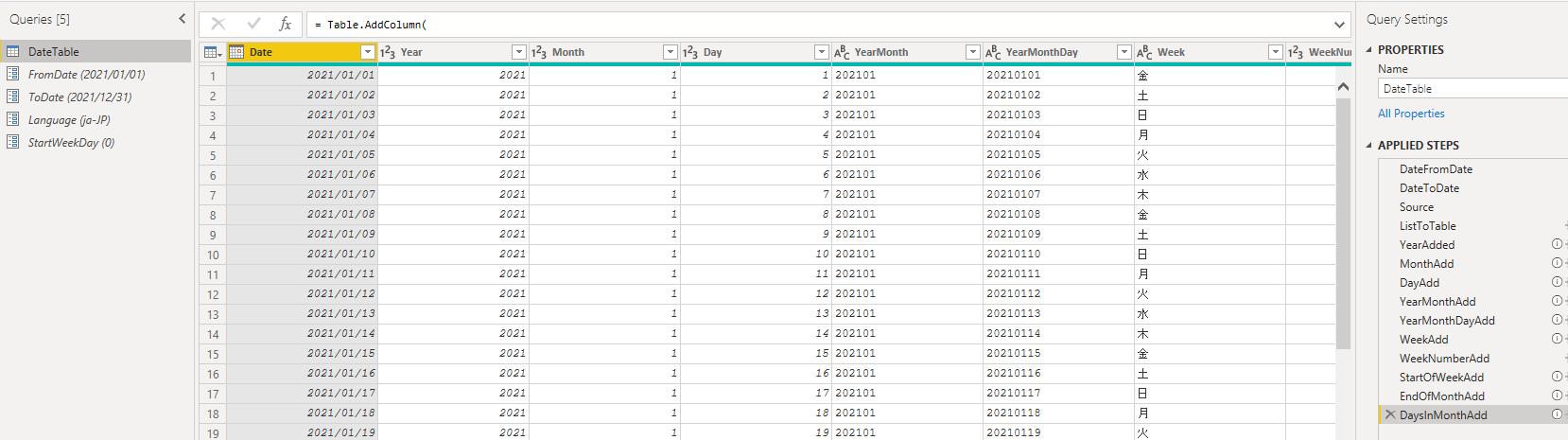Open the Date column filter dropdown
Image resolution: width=1568 pixels, height=440 pixels.
coord(368,52)
